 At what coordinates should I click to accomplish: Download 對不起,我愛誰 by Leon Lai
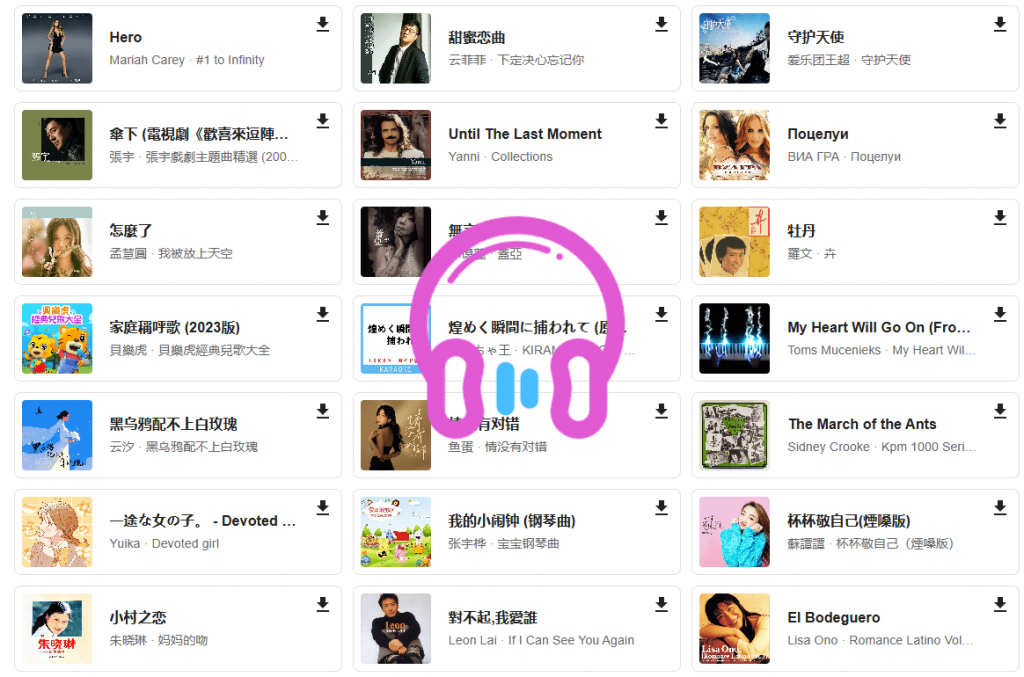662,605
